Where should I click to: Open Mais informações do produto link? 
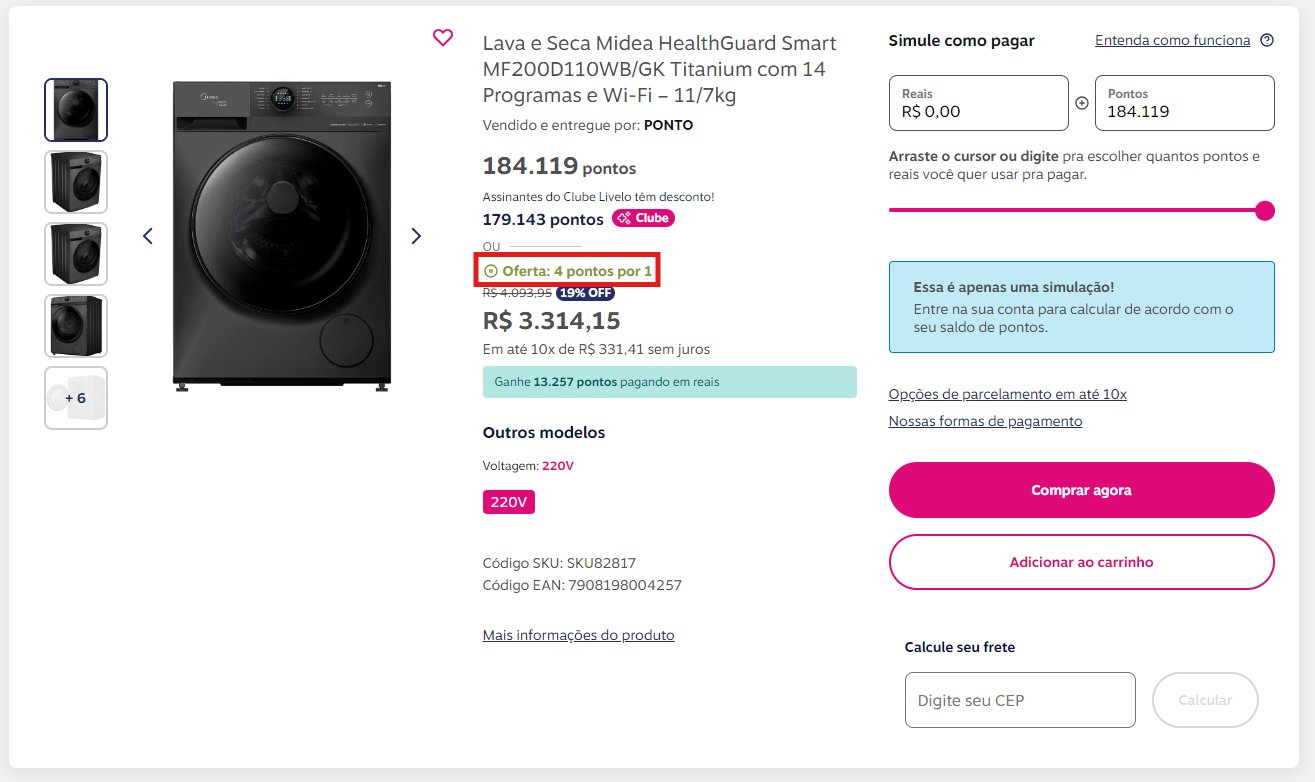pyautogui.click(x=578, y=635)
